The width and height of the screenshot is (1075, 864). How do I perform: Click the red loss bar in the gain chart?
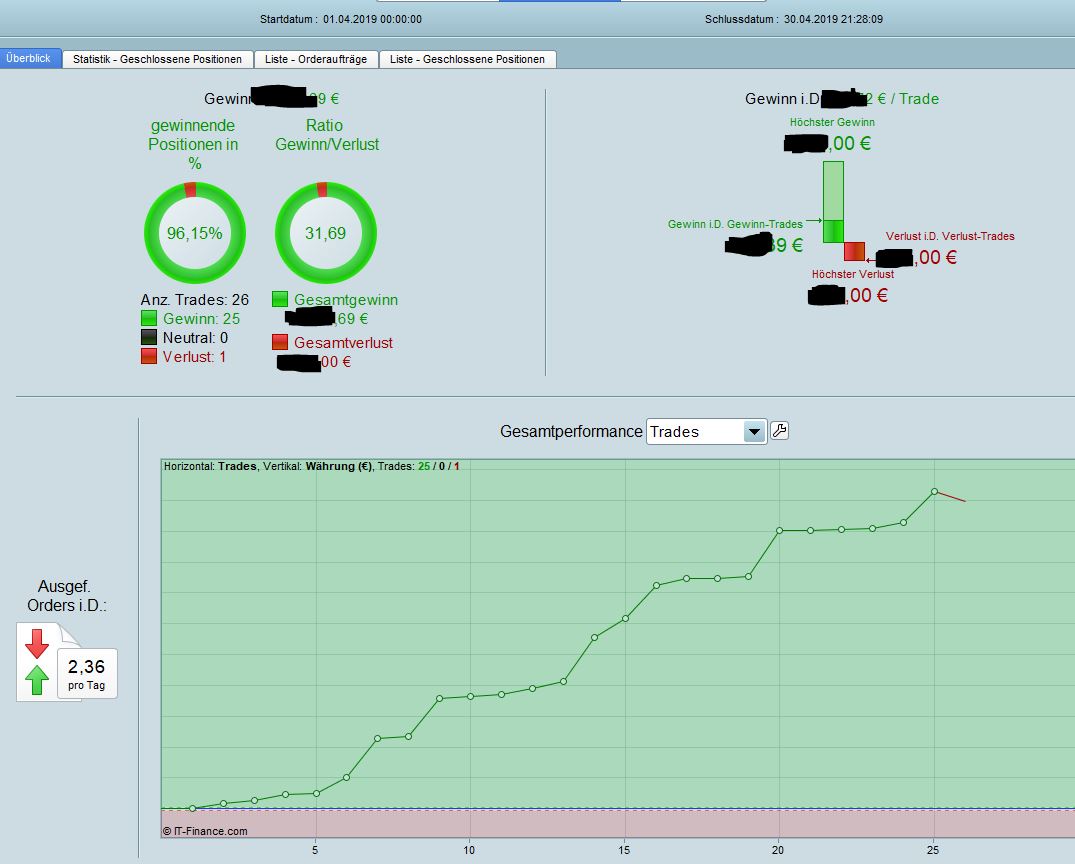click(854, 252)
